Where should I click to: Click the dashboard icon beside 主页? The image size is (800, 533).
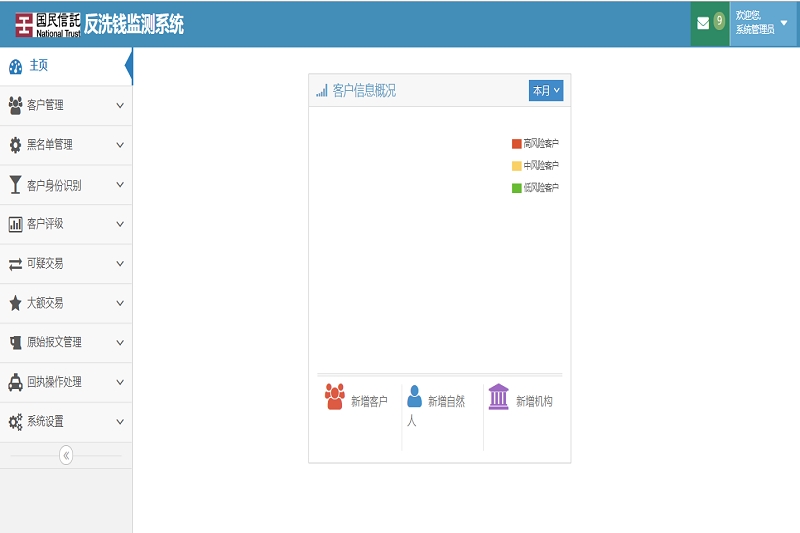(16, 66)
